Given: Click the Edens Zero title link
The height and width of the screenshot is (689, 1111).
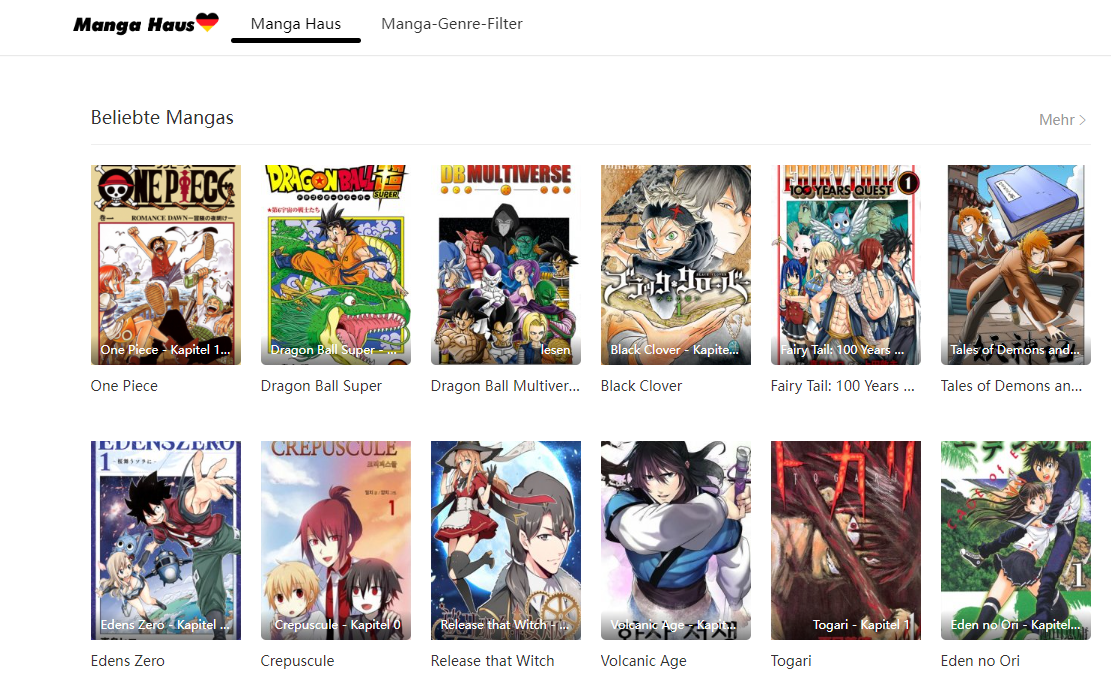Looking at the screenshot, I should [128, 661].
